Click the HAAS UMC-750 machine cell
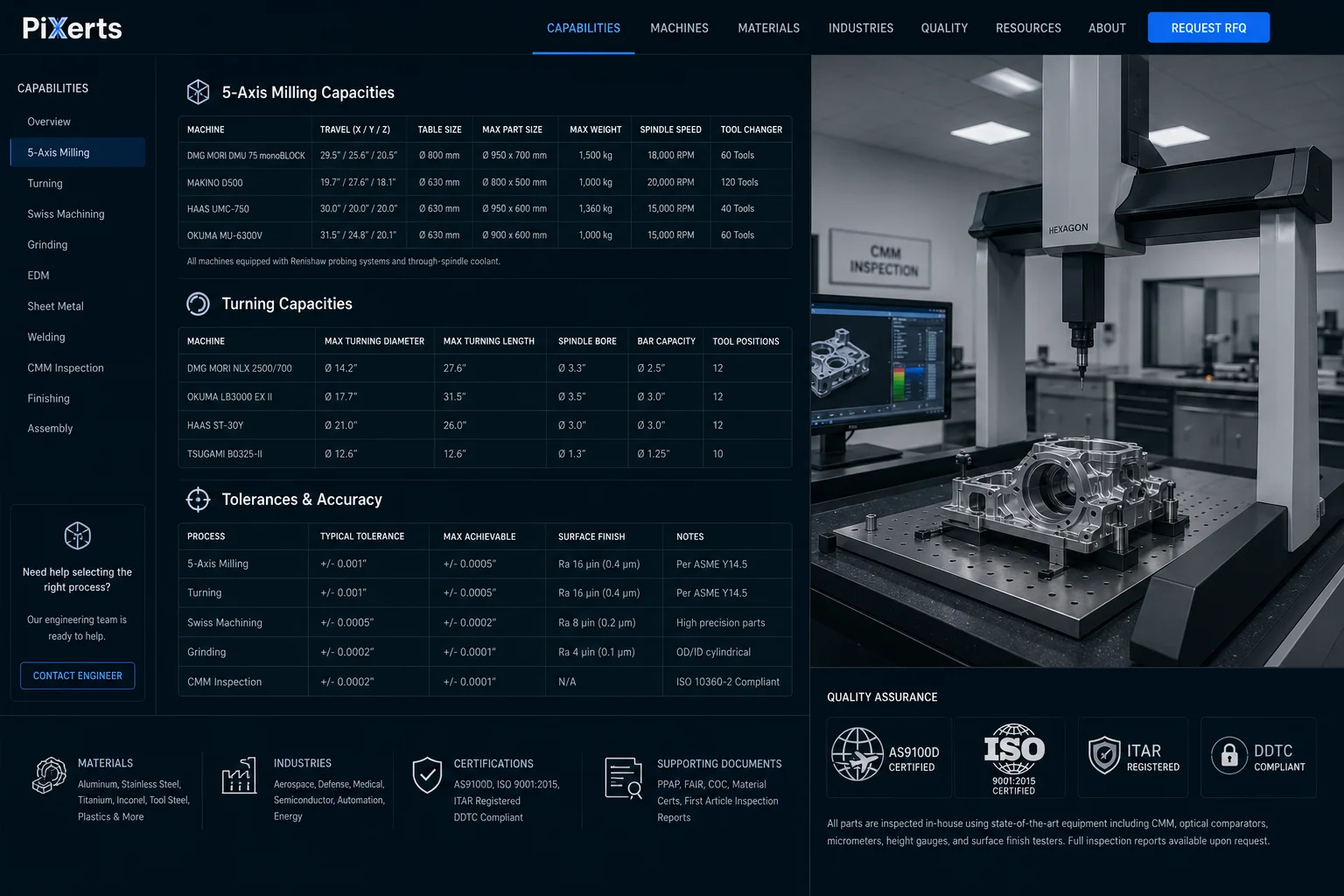 [245, 209]
